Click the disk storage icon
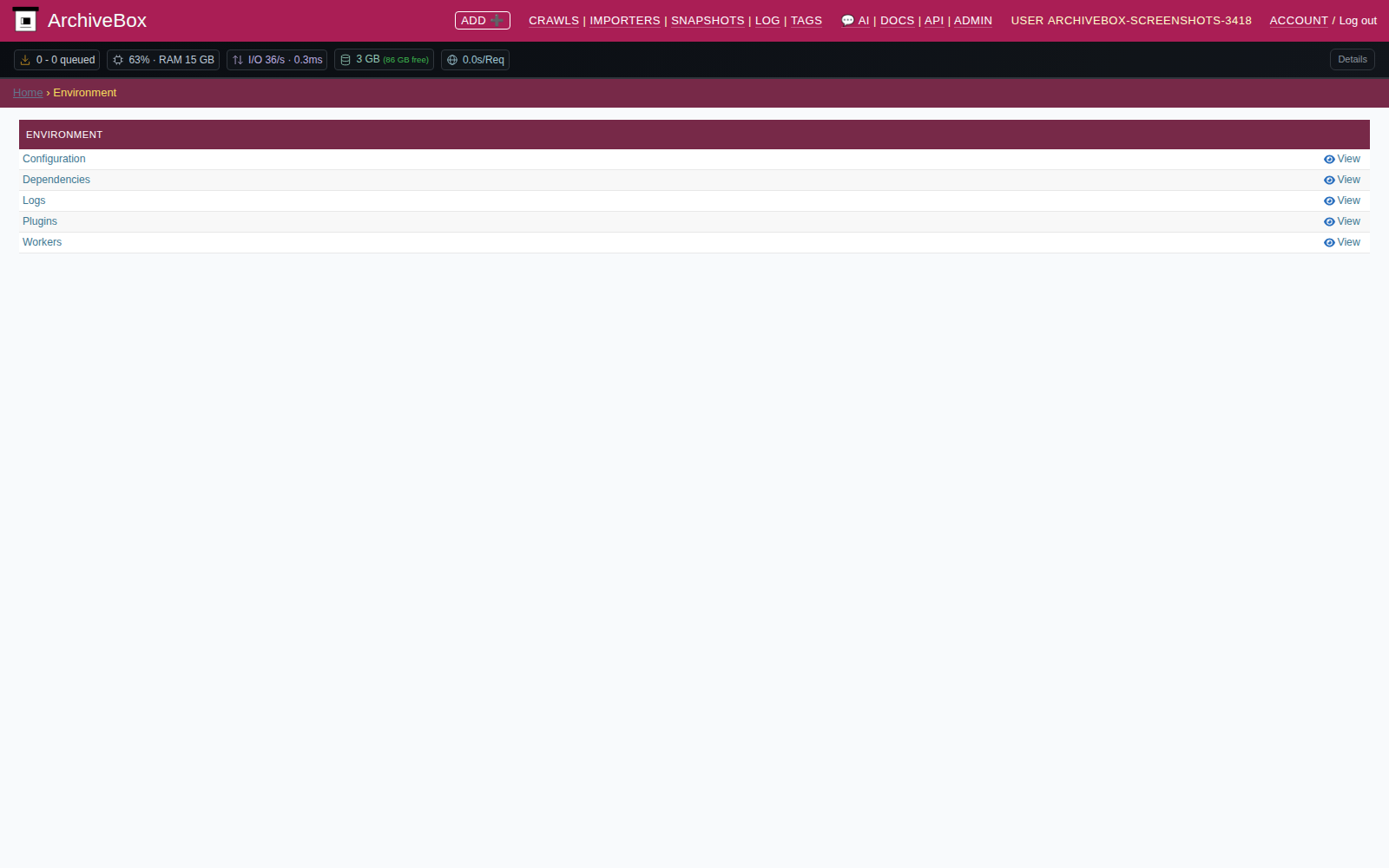This screenshot has width=1389, height=868. point(346,60)
